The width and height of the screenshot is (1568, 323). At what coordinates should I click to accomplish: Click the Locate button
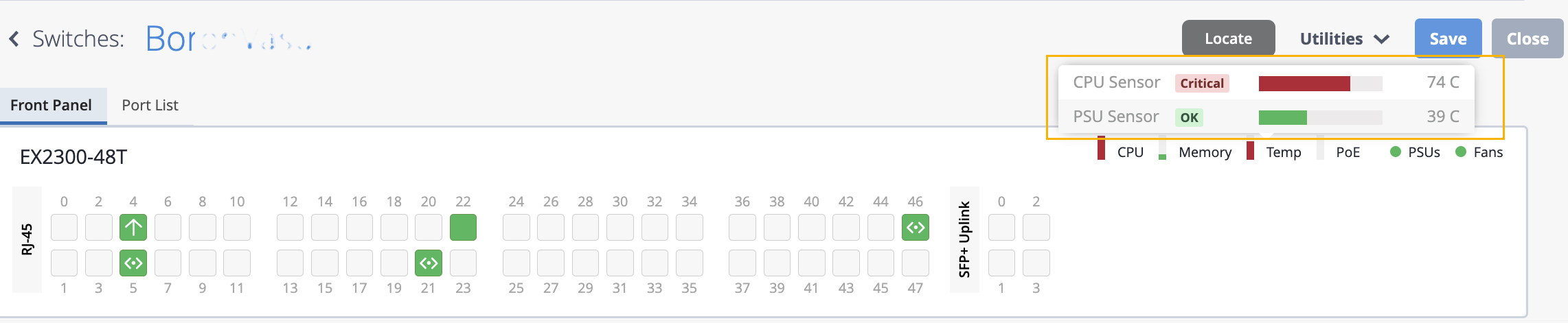[1228, 39]
